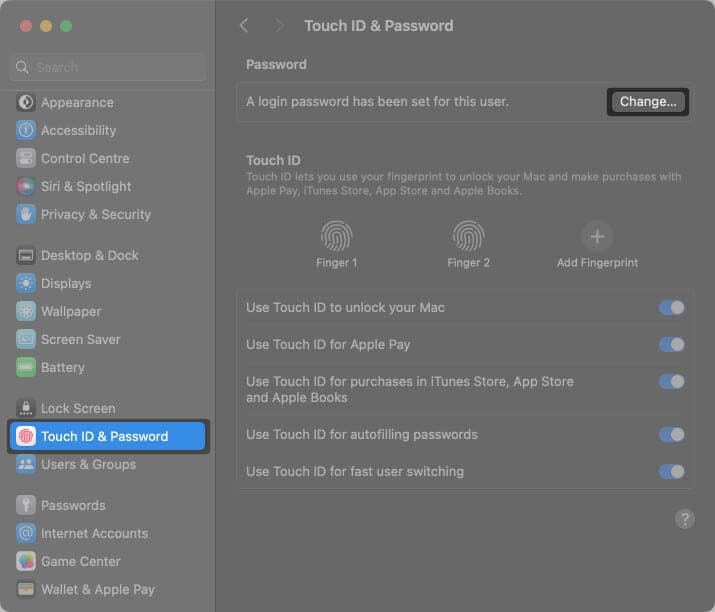This screenshot has height=612, width=715.
Task: Click the green zoom window button
Action: [x=66, y=26]
